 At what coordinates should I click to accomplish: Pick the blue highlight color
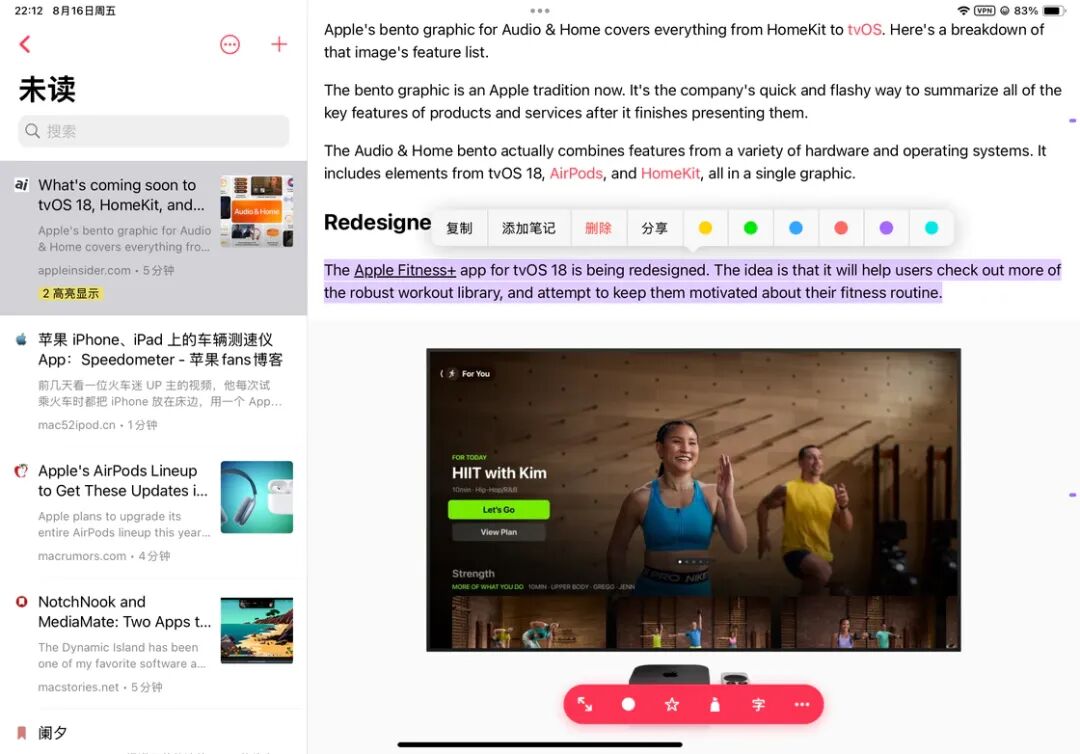pyautogui.click(x=796, y=228)
